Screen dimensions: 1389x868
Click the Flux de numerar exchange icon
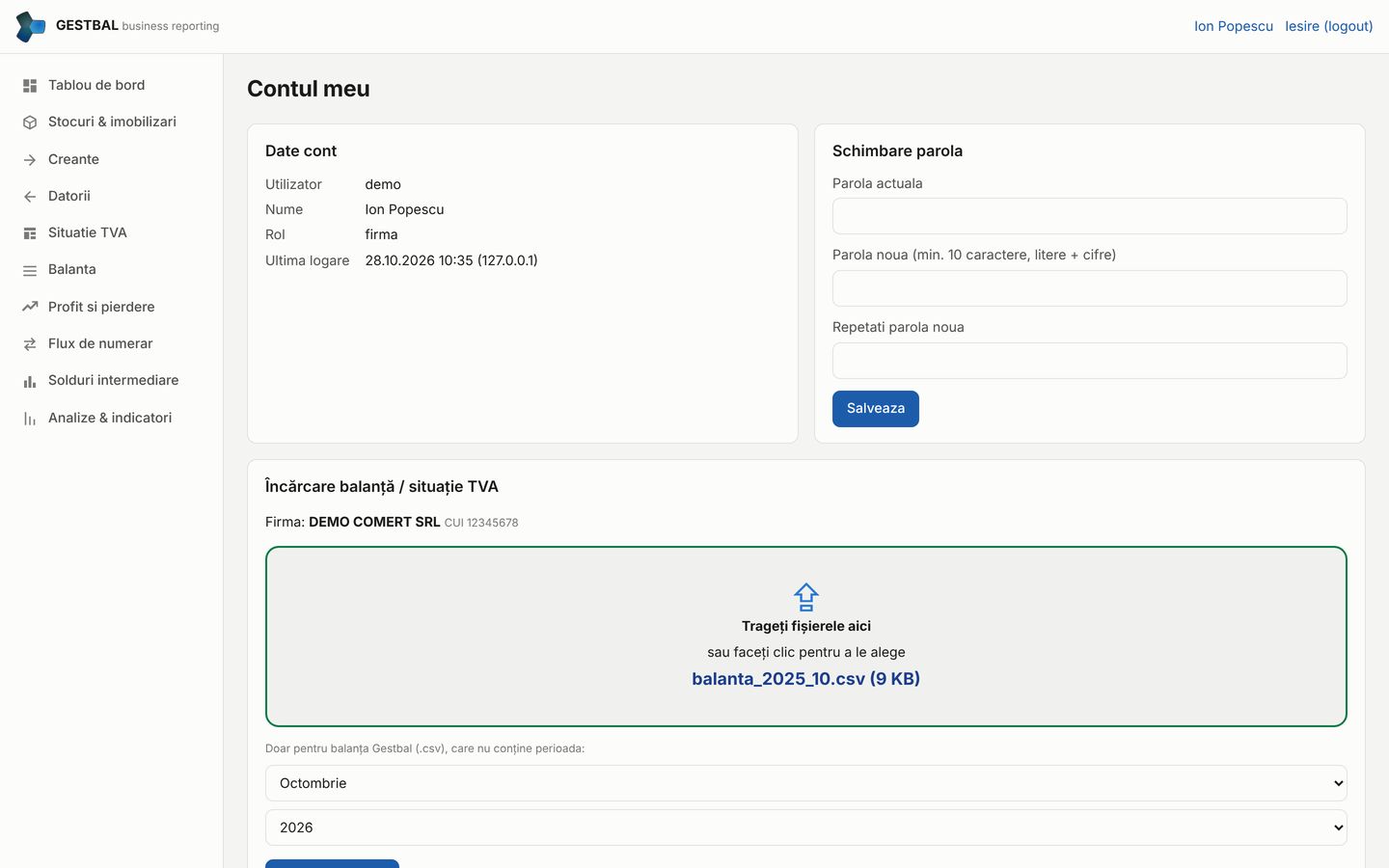click(x=30, y=344)
